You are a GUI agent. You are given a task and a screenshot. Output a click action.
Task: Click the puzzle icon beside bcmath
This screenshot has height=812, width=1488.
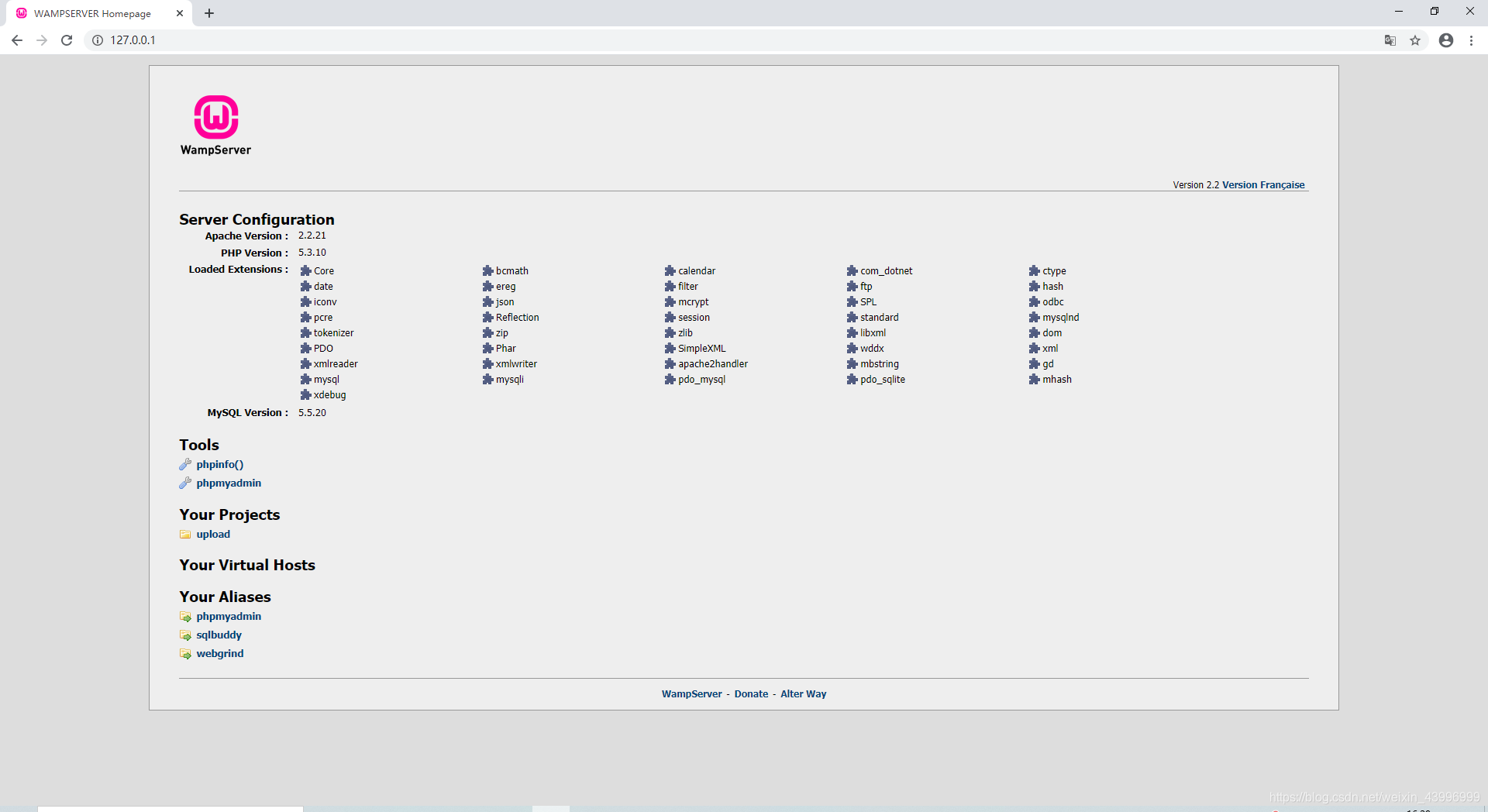coord(487,270)
